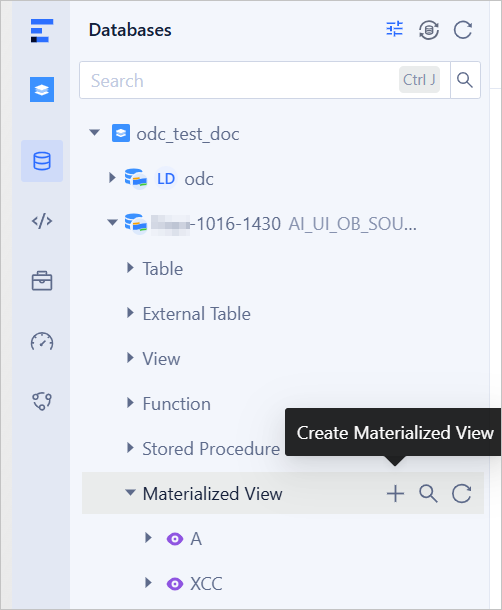Click the magnifier search button
This screenshot has width=502, height=610.
[465, 80]
